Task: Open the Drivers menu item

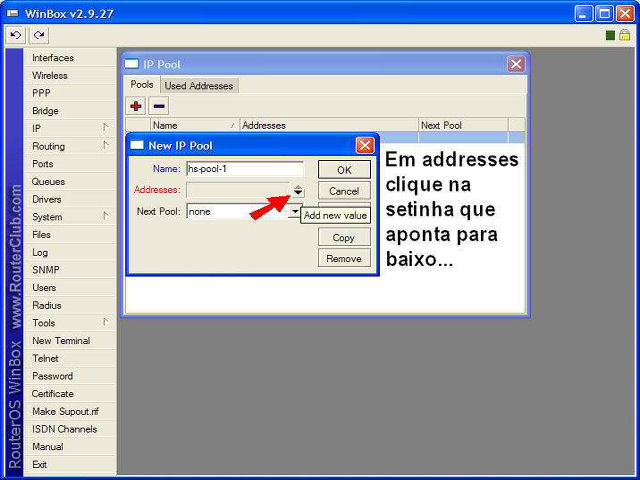Action: click(x=70, y=199)
